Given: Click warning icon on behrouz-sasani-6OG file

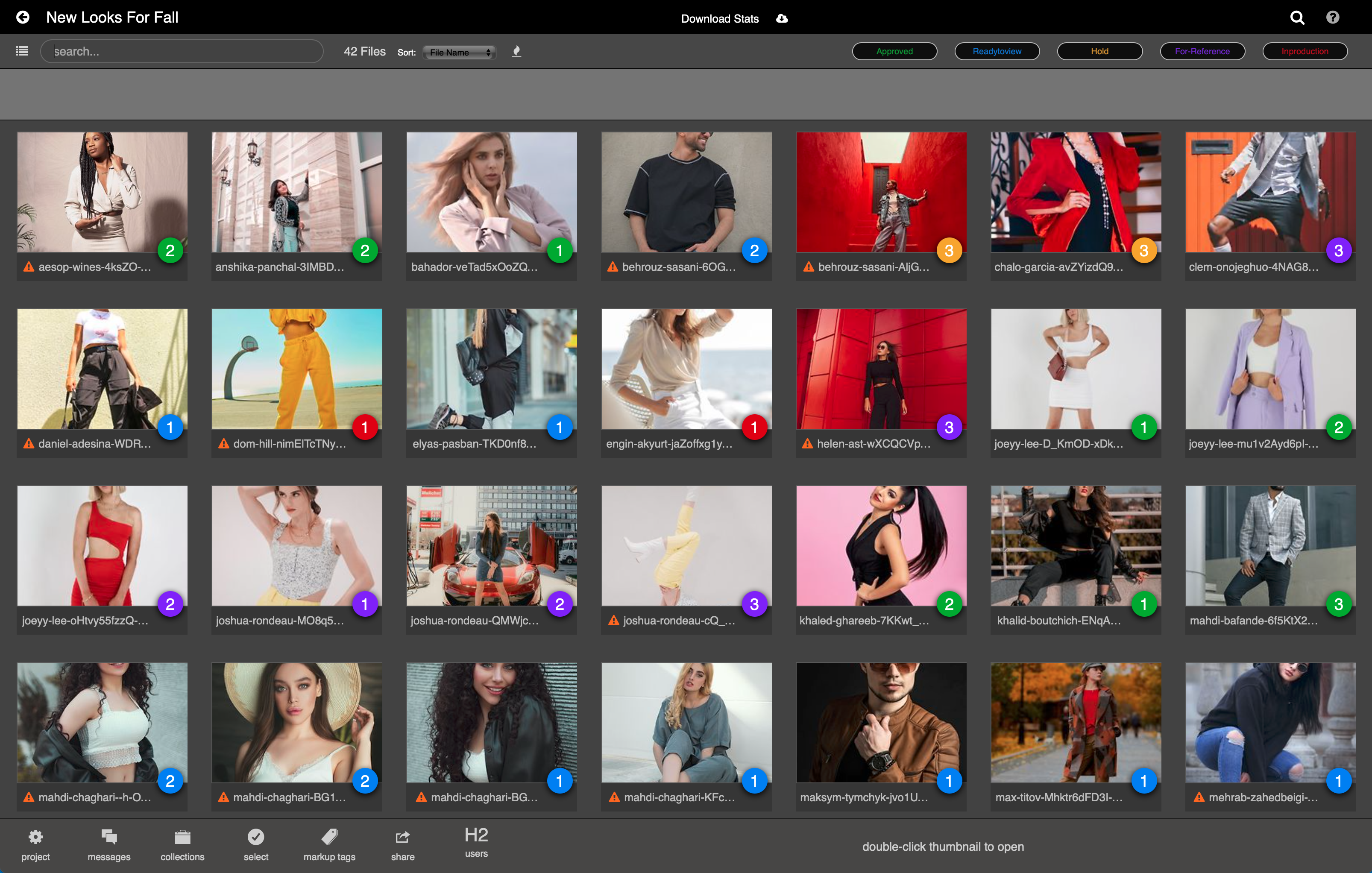Looking at the screenshot, I should pos(613,266).
